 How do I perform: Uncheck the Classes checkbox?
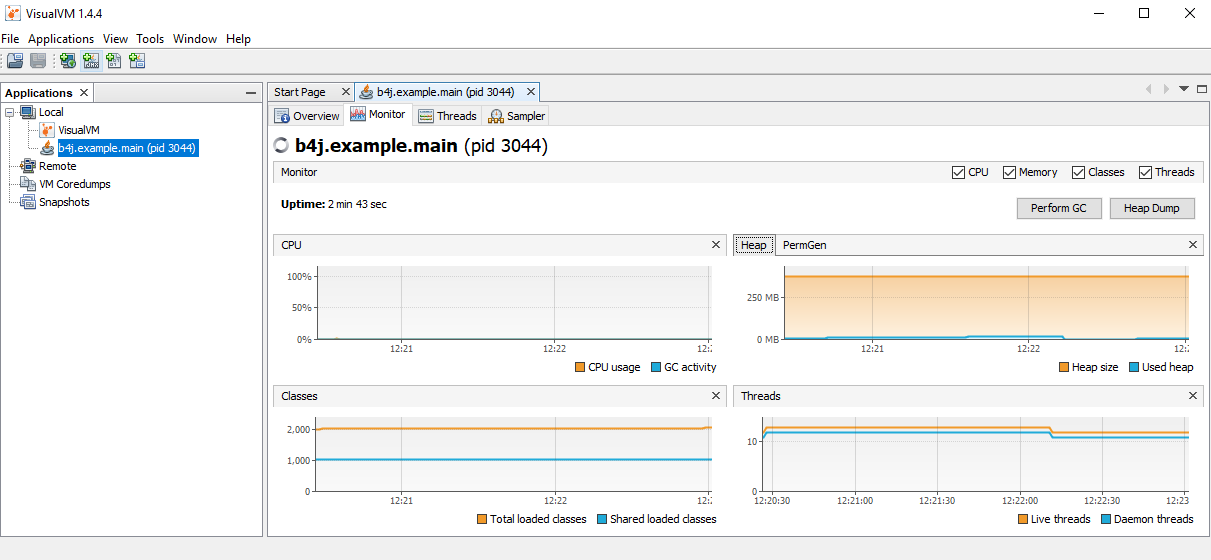click(x=1078, y=172)
